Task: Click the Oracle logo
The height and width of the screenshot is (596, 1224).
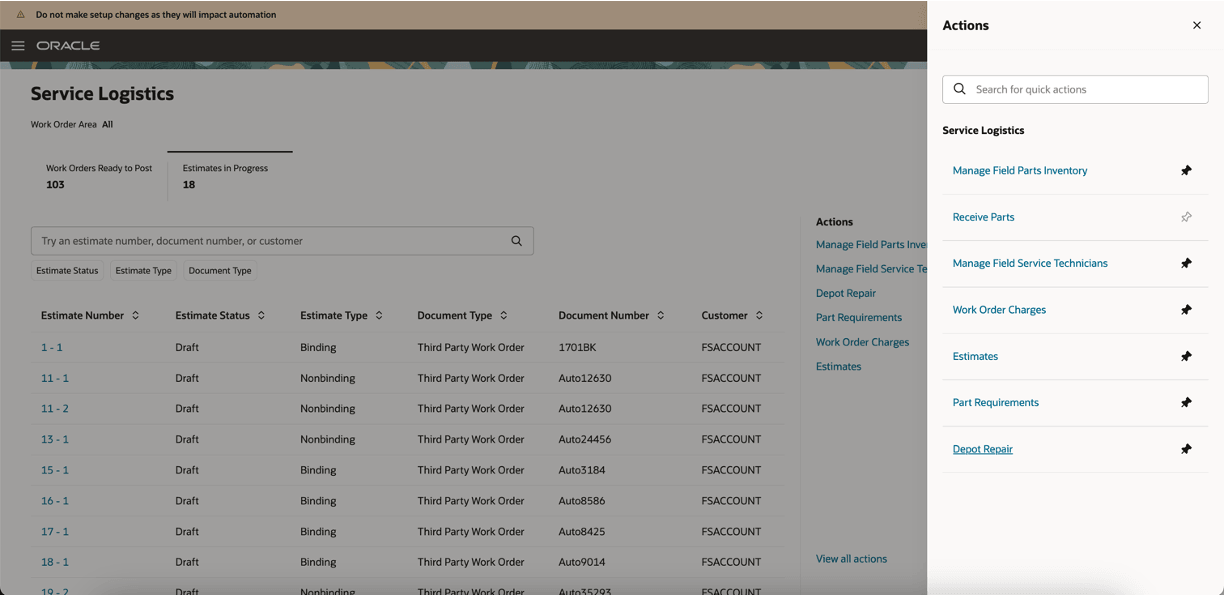Action: (67, 45)
